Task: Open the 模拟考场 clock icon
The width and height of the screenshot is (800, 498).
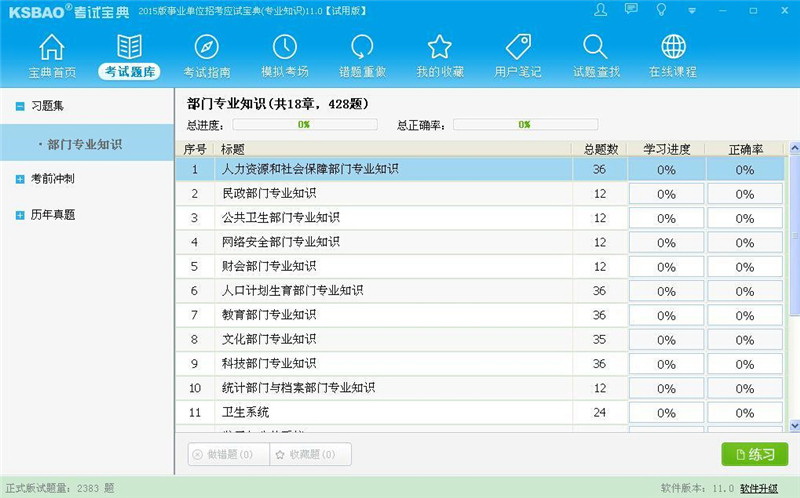Action: coord(285,47)
